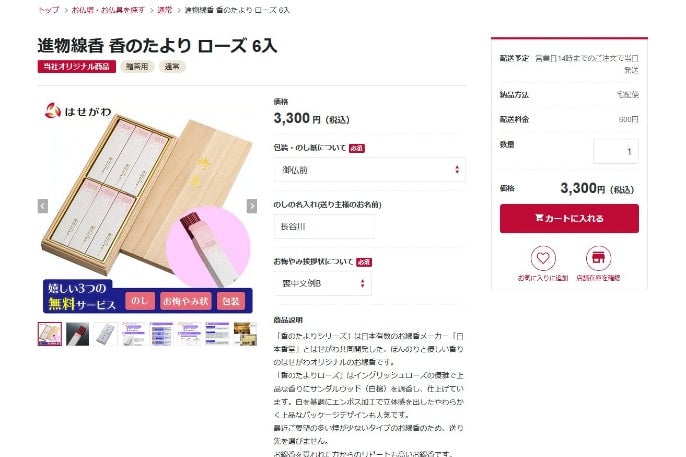Select the 贈答用 tag
686x457 pixels.
tap(137, 66)
